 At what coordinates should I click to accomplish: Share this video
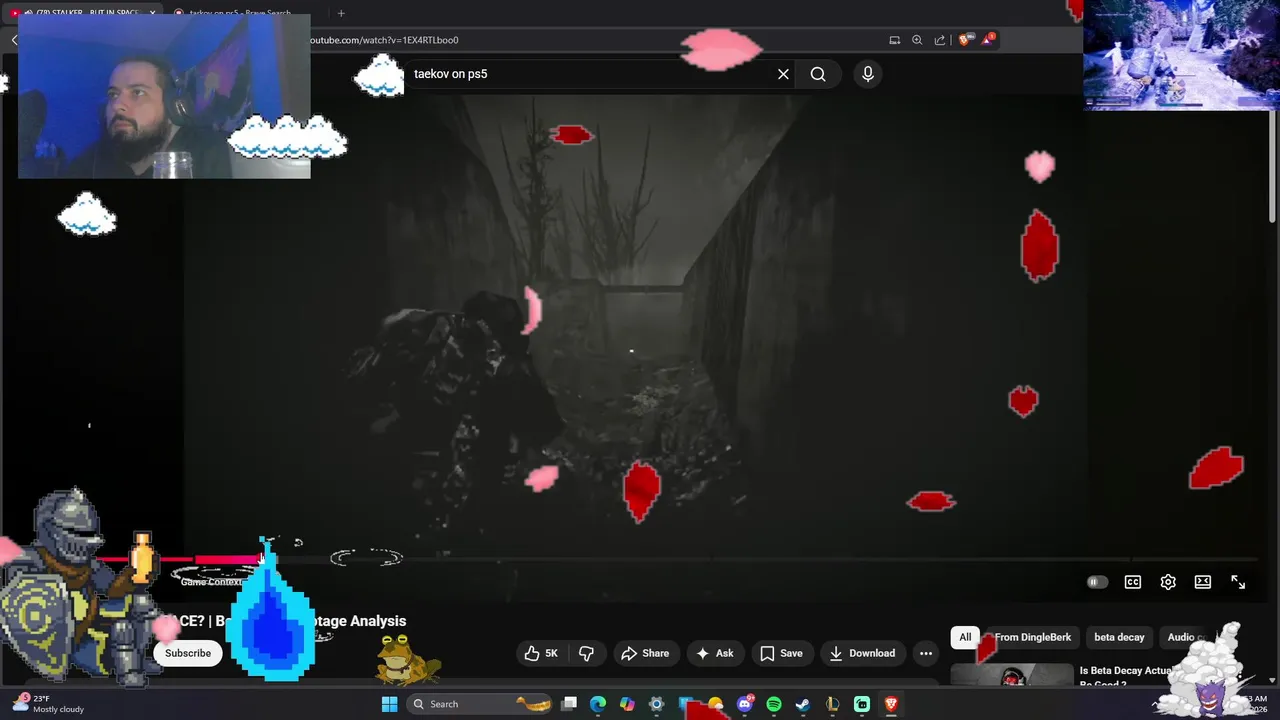point(645,653)
